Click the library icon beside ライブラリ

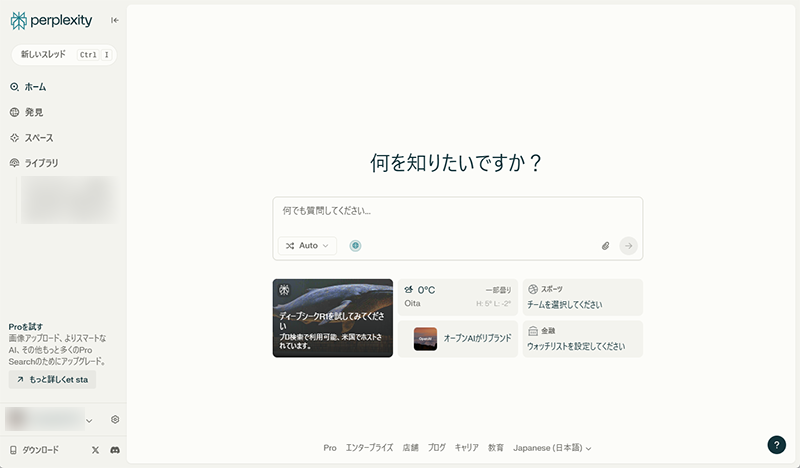[14, 163]
